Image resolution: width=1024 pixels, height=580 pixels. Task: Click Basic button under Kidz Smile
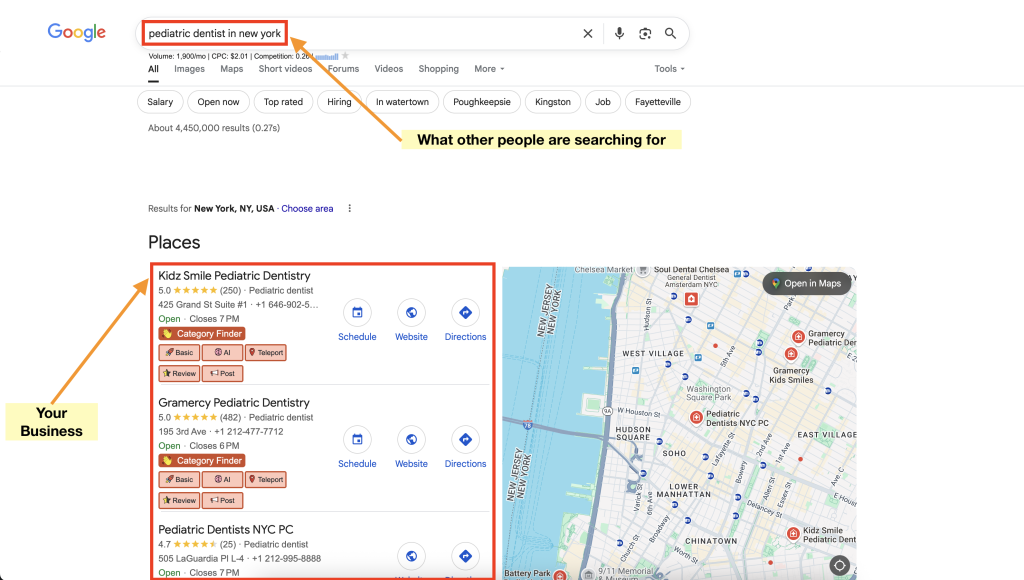[x=179, y=353]
